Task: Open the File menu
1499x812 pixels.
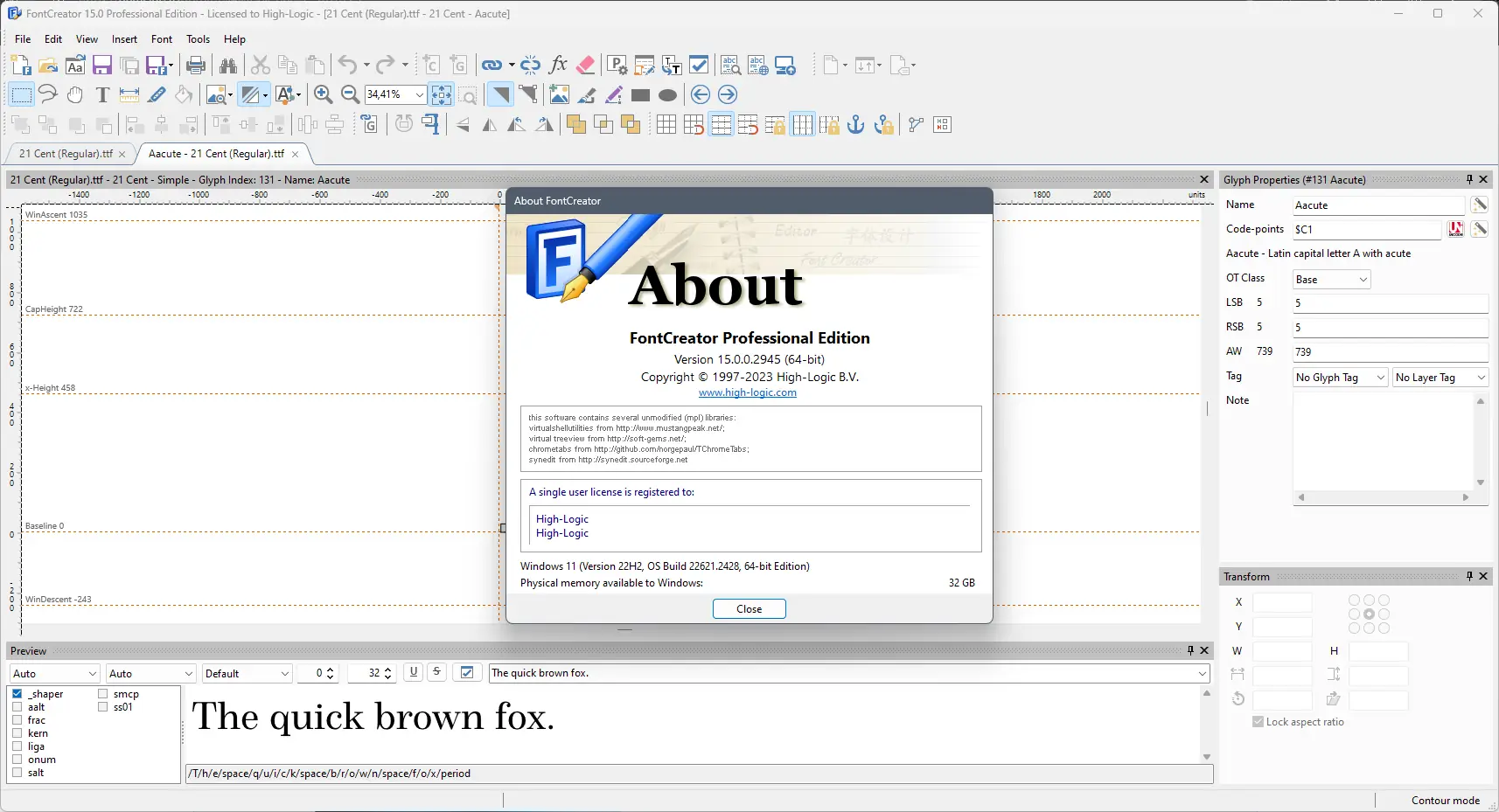Action: click(x=23, y=39)
